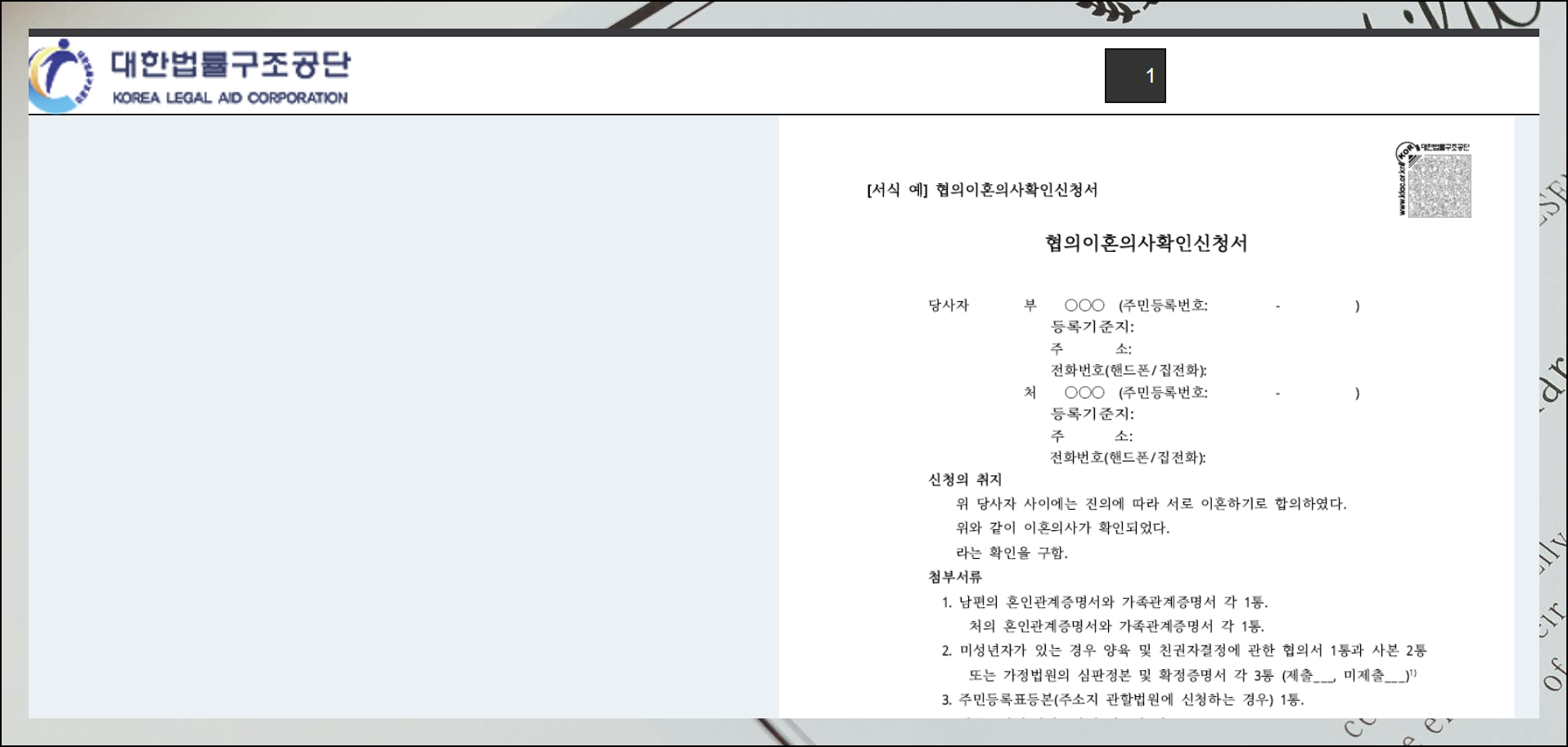This screenshot has width=1568, height=747.
Task: Click the first 등록기준지 line under 부
Action: [1092, 326]
